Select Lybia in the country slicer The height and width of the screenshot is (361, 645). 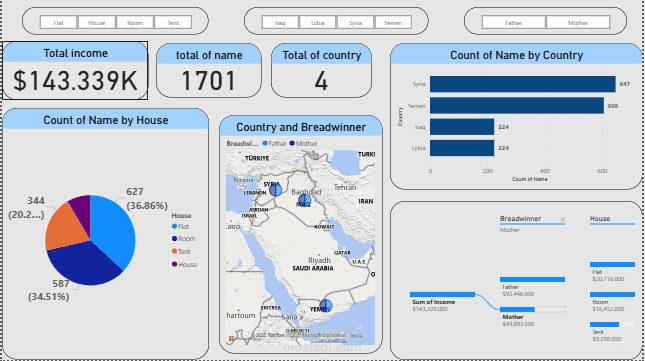click(x=318, y=22)
